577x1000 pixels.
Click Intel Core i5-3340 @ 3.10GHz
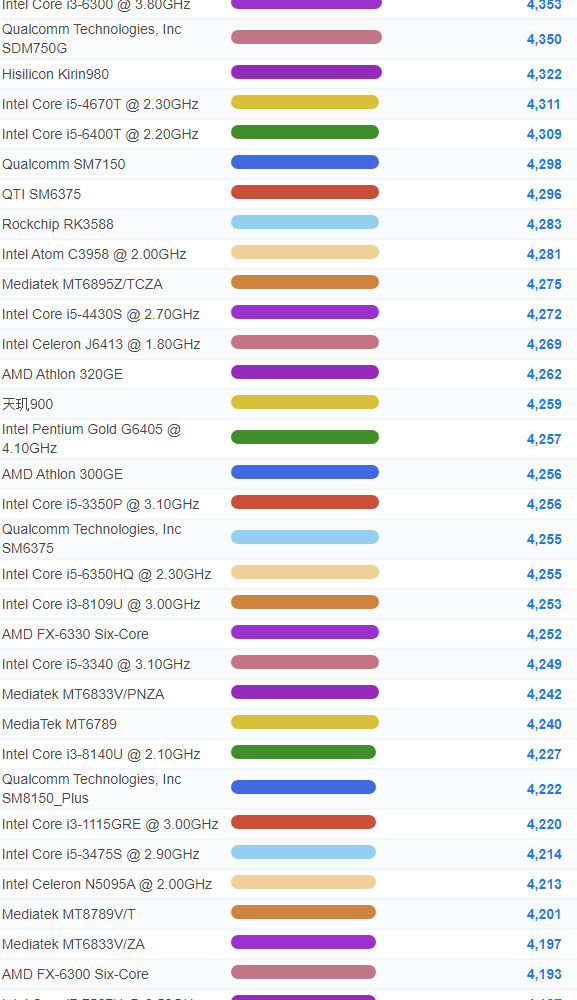coord(96,664)
